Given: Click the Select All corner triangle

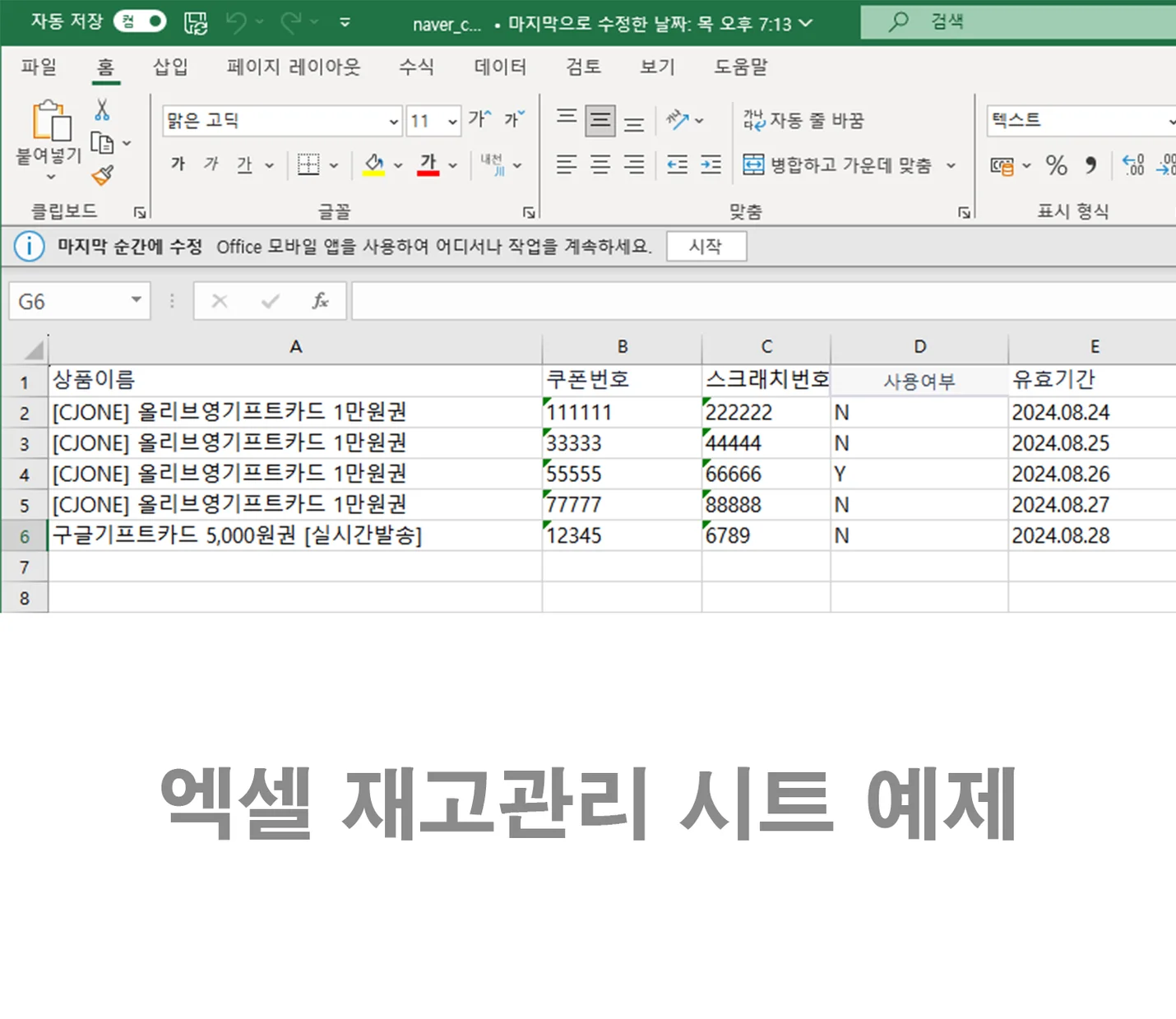Looking at the screenshot, I should pyautogui.click(x=33, y=350).
